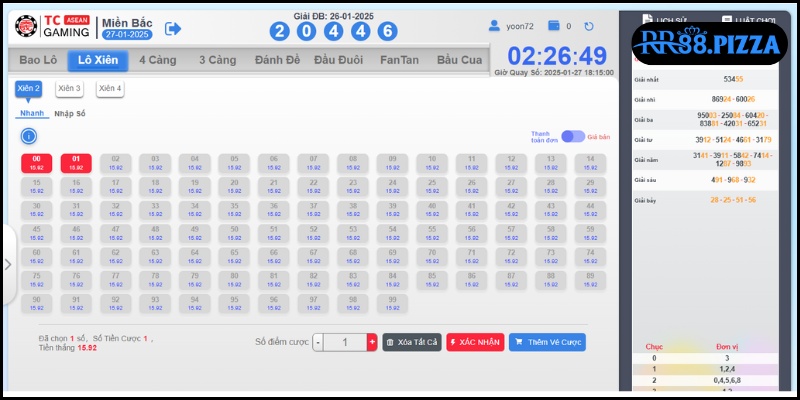Toggle the Thanh toán đơn / Giá bán switch

coord(572,136)
